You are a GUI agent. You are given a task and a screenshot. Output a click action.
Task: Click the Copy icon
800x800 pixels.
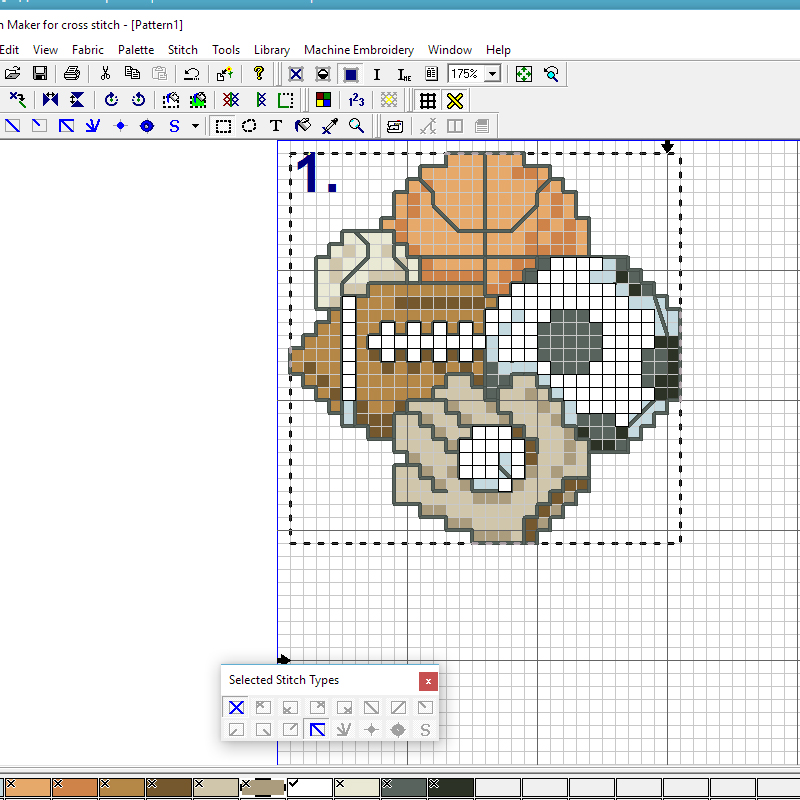[132, 73]
